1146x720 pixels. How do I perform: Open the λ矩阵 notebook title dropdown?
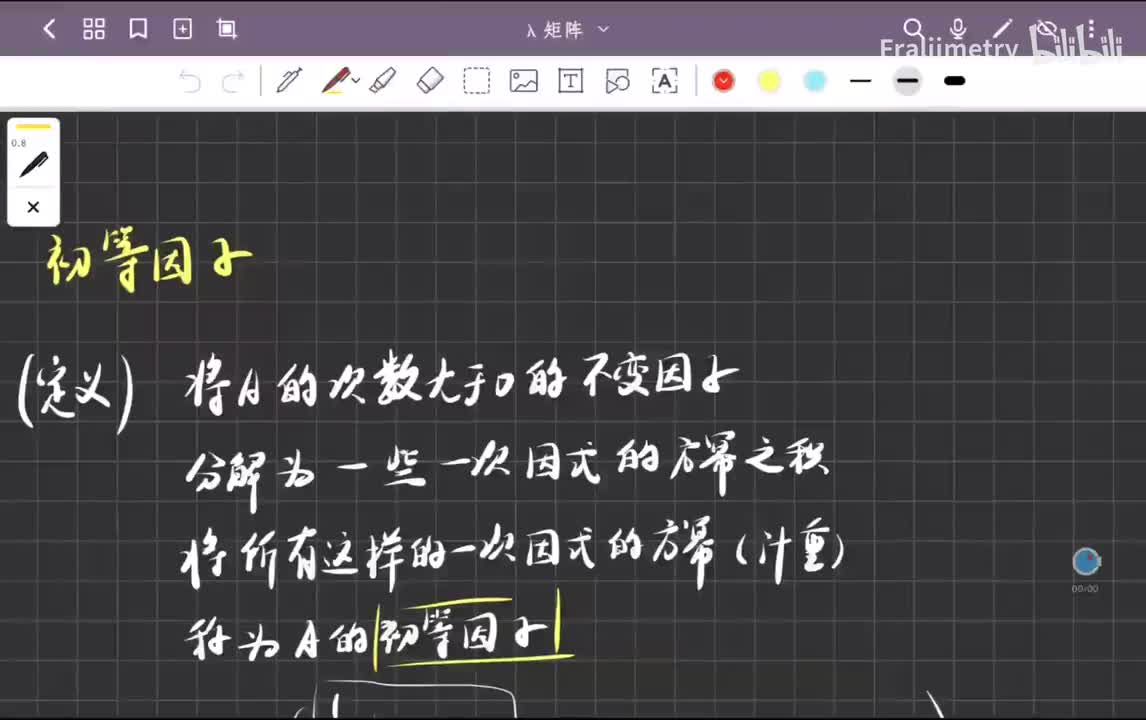567,30
